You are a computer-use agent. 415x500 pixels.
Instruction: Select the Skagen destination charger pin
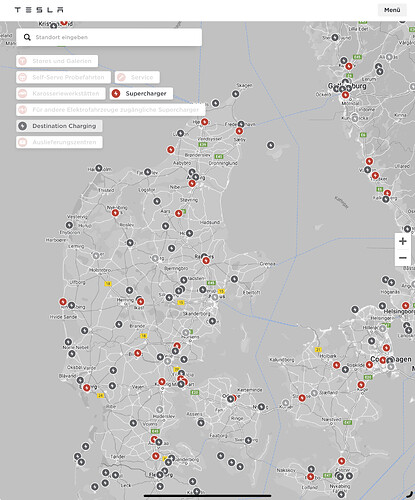[235, 94]
